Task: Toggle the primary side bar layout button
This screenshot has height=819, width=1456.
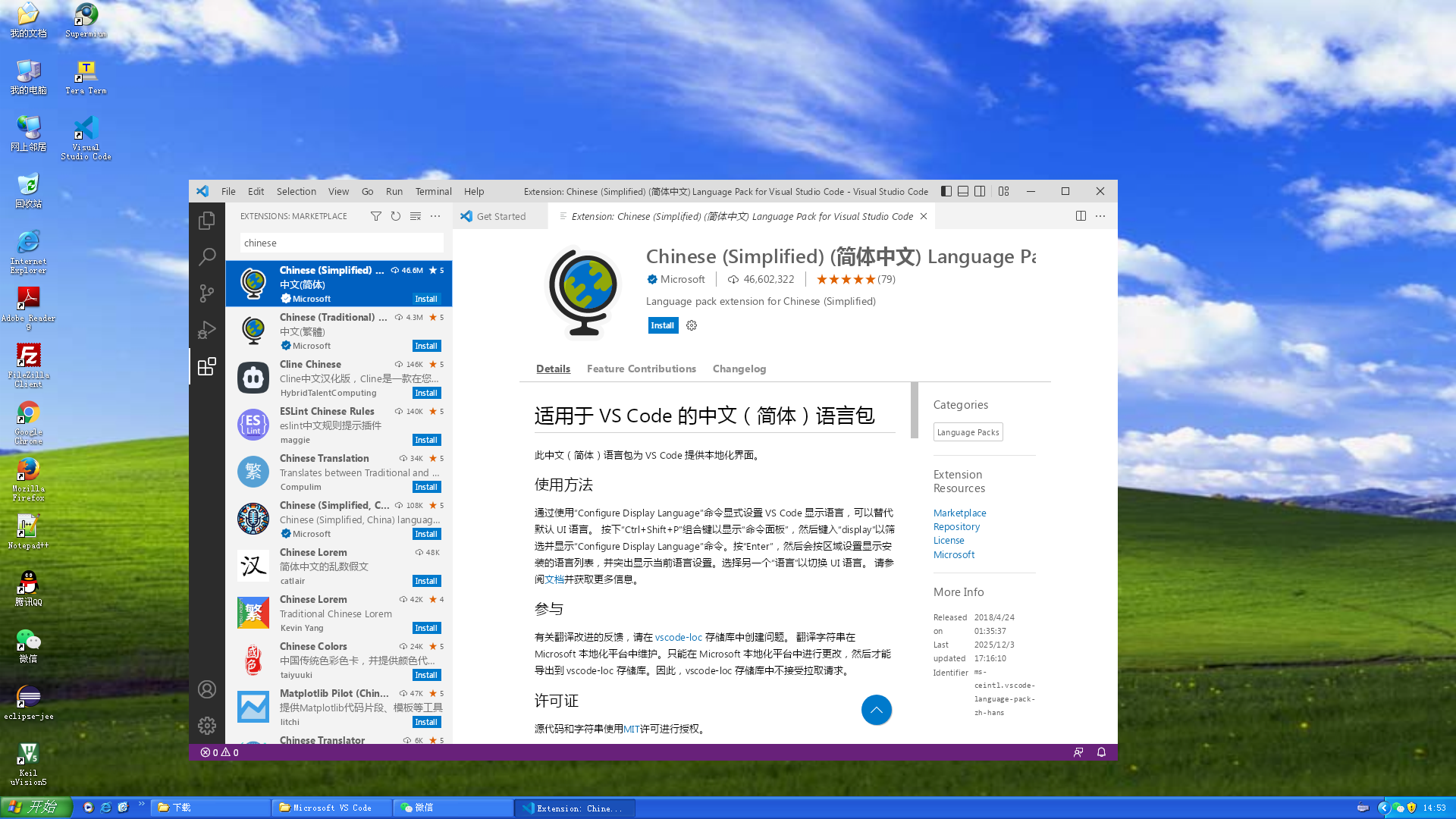Action: 946,191
